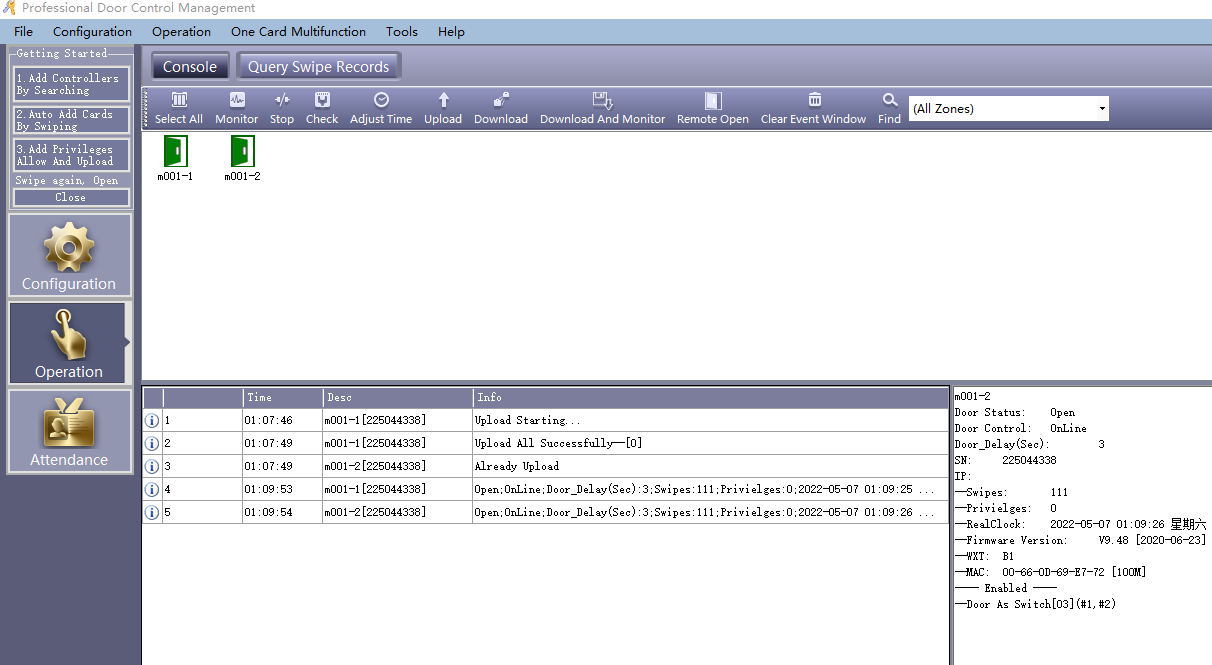1212x665 pixels.
Task: Open Find magnifier tool
Action: click(890, 108)
